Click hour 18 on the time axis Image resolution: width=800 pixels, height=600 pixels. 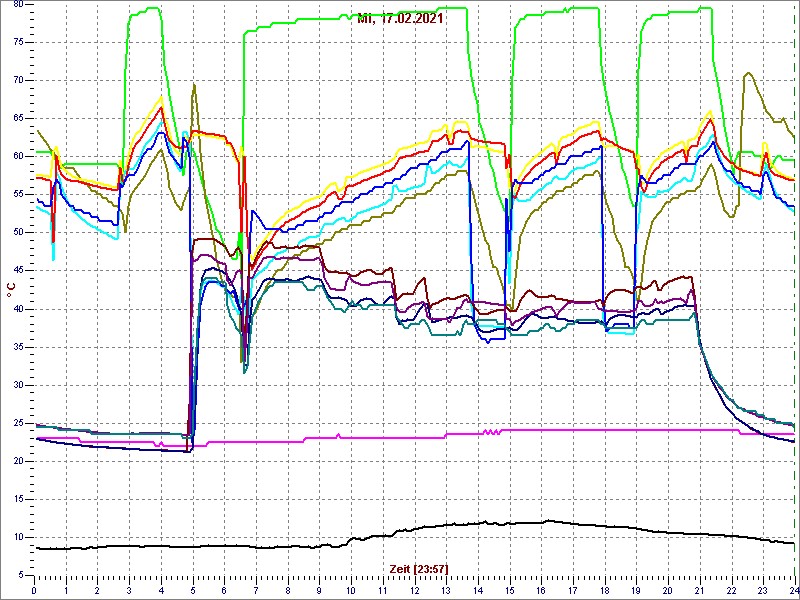point(605,590)
